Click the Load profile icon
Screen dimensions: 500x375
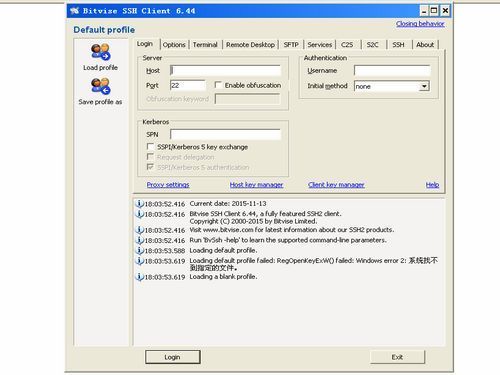tap(100, 52)
